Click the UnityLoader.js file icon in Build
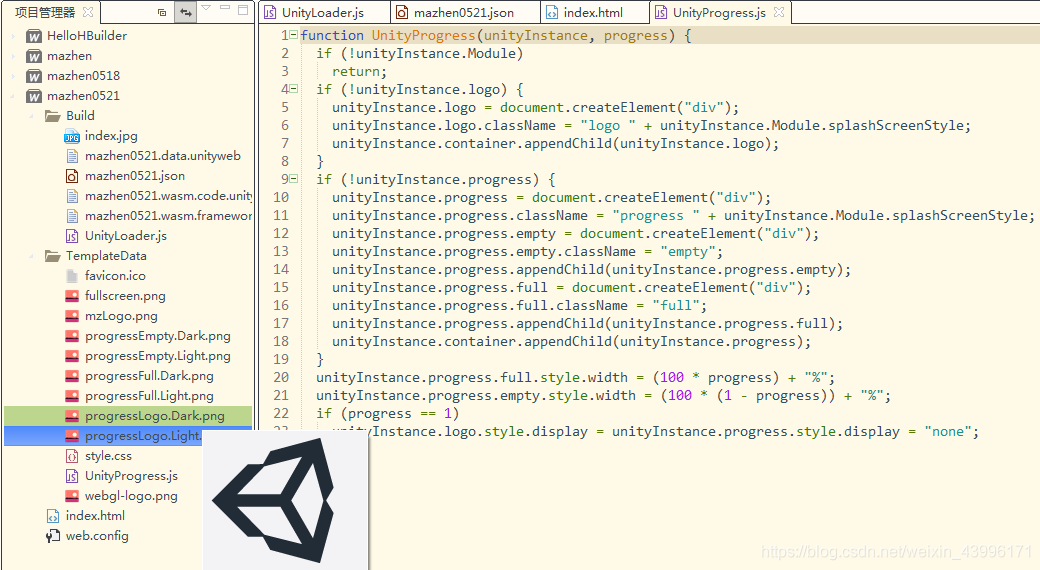Screen dimensions: 1040x570 click(72, 236)
